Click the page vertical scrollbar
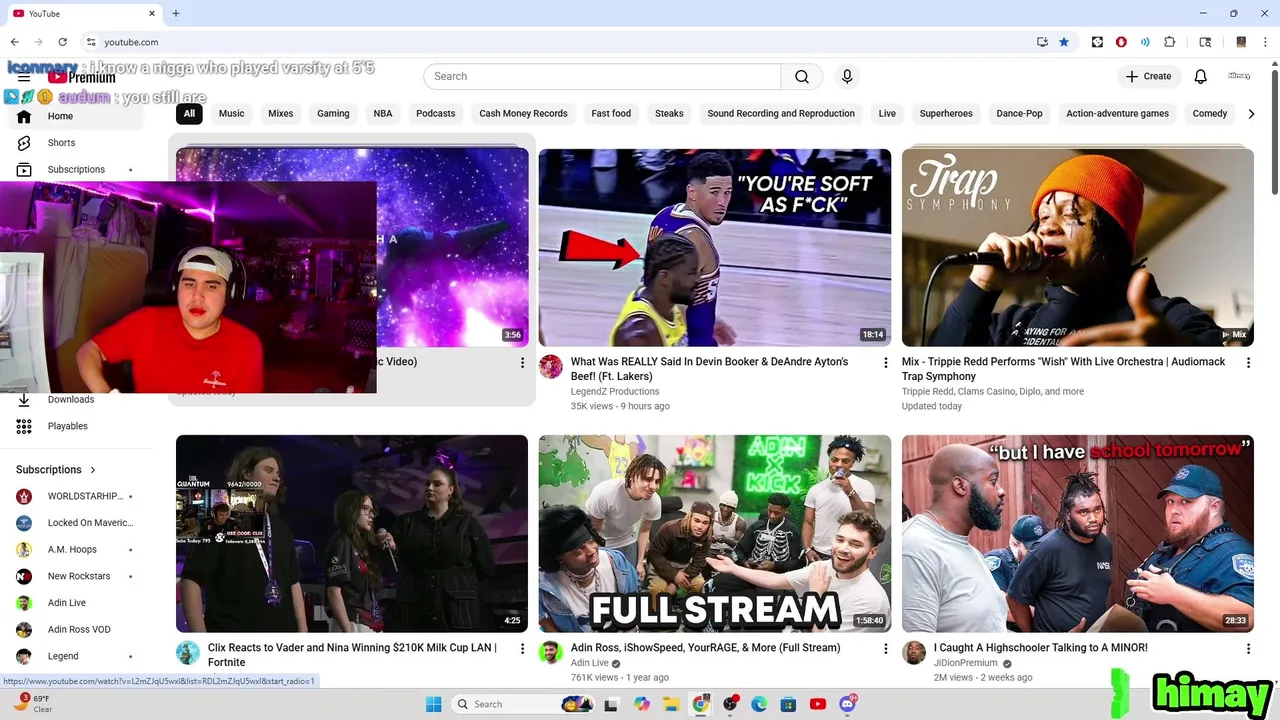 pyautogui.click(x=1274, y=130)
